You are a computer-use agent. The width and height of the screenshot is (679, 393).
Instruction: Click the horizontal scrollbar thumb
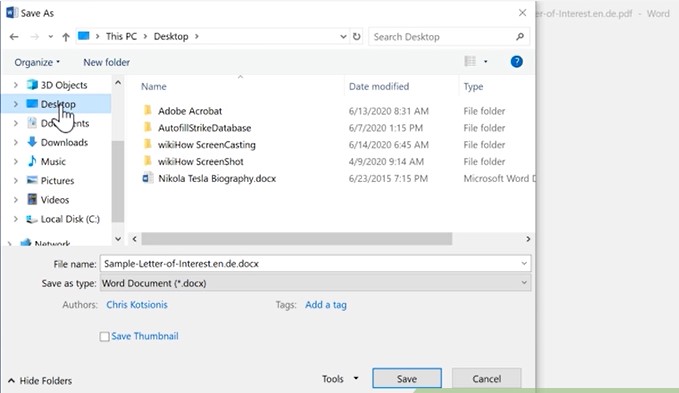(297, 239)
